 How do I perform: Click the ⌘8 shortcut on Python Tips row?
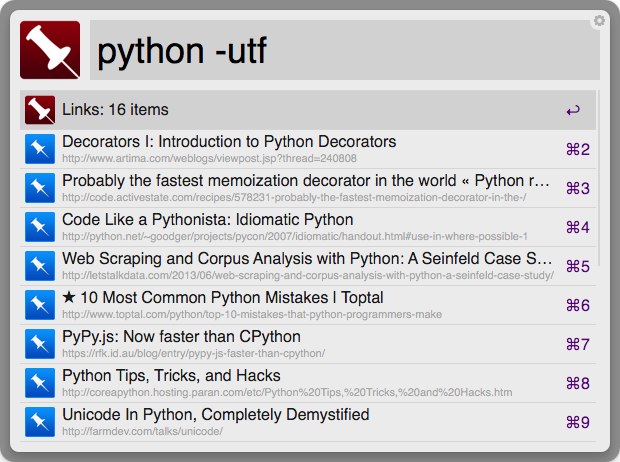[x=577, y=383]
